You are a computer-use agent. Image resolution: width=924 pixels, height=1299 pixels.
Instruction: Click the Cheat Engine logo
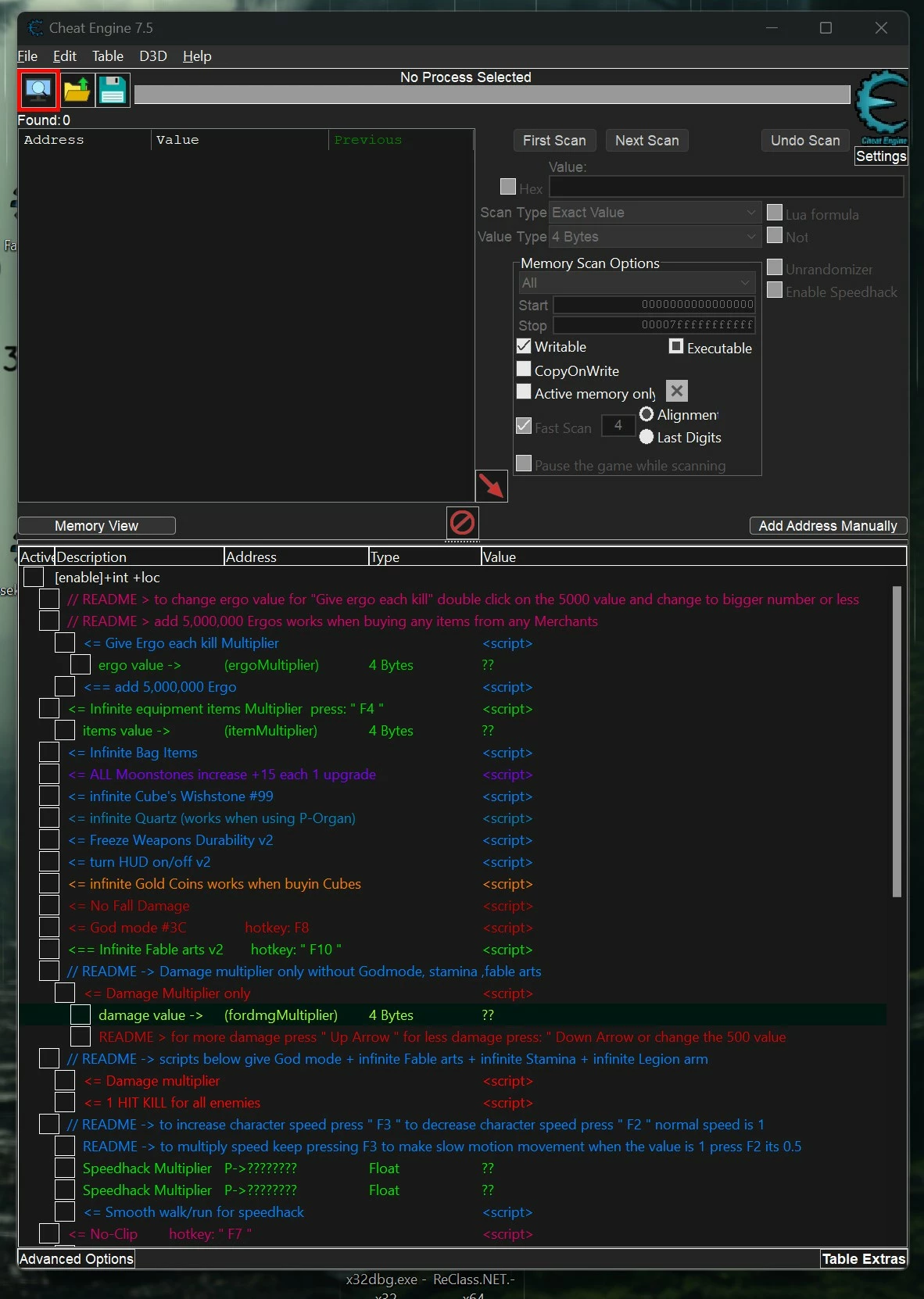(x=882, y=106)
